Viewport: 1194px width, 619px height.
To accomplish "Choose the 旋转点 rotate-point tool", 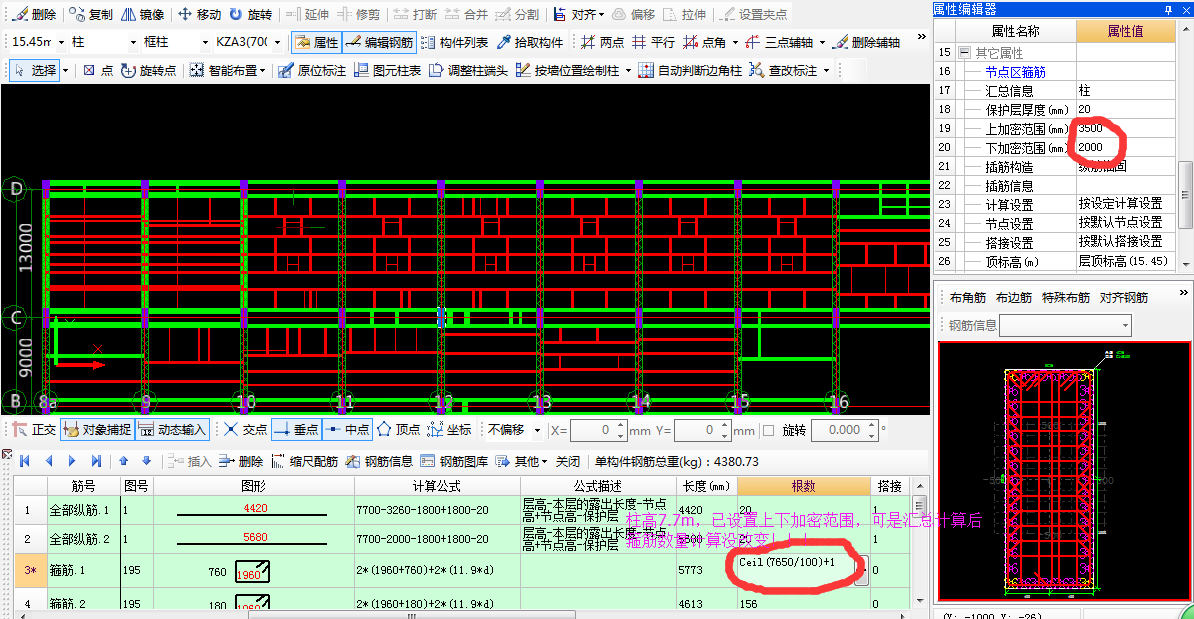I will (148, 71).
